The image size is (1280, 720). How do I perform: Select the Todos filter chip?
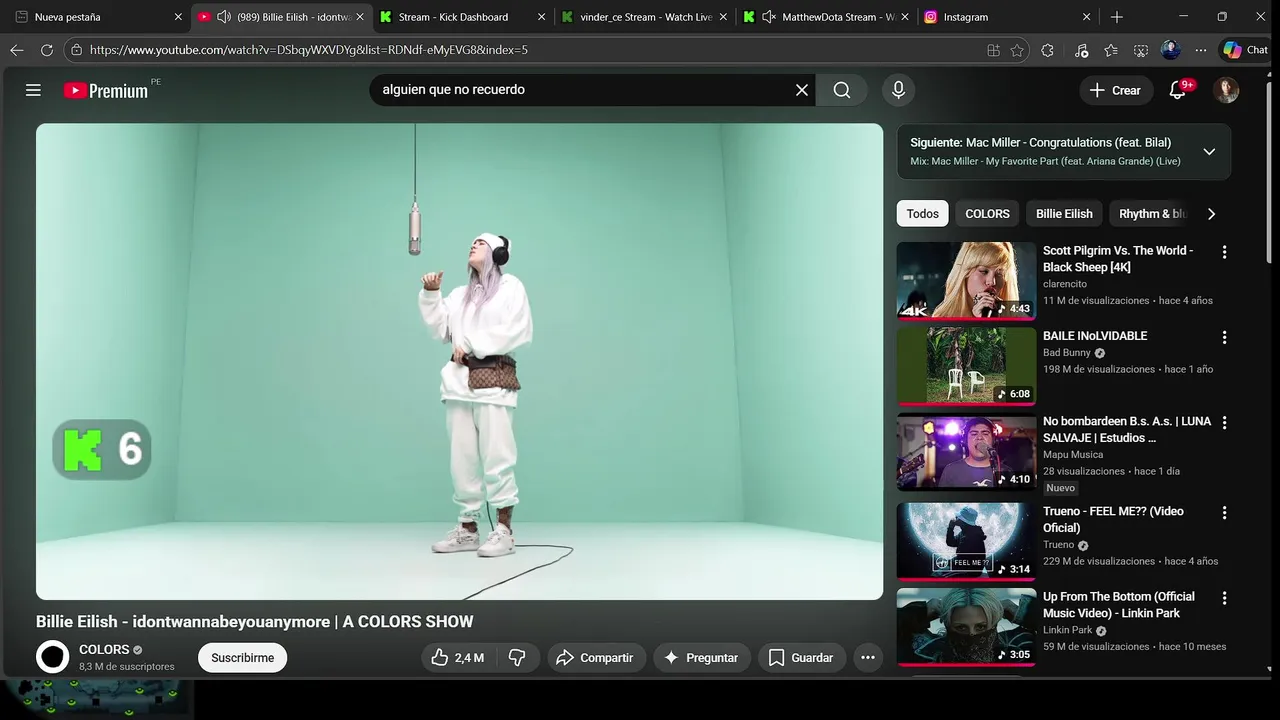click(923, 214)
